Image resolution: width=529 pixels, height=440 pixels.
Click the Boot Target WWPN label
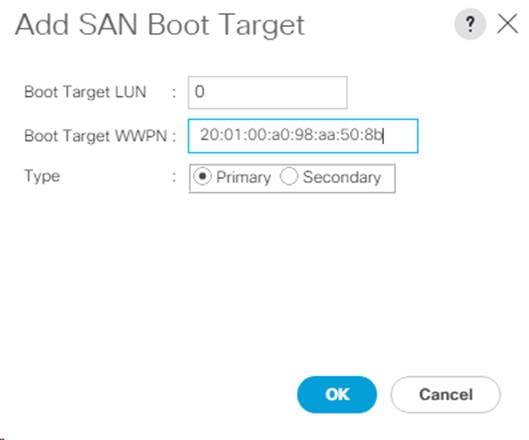coord(96,136)
